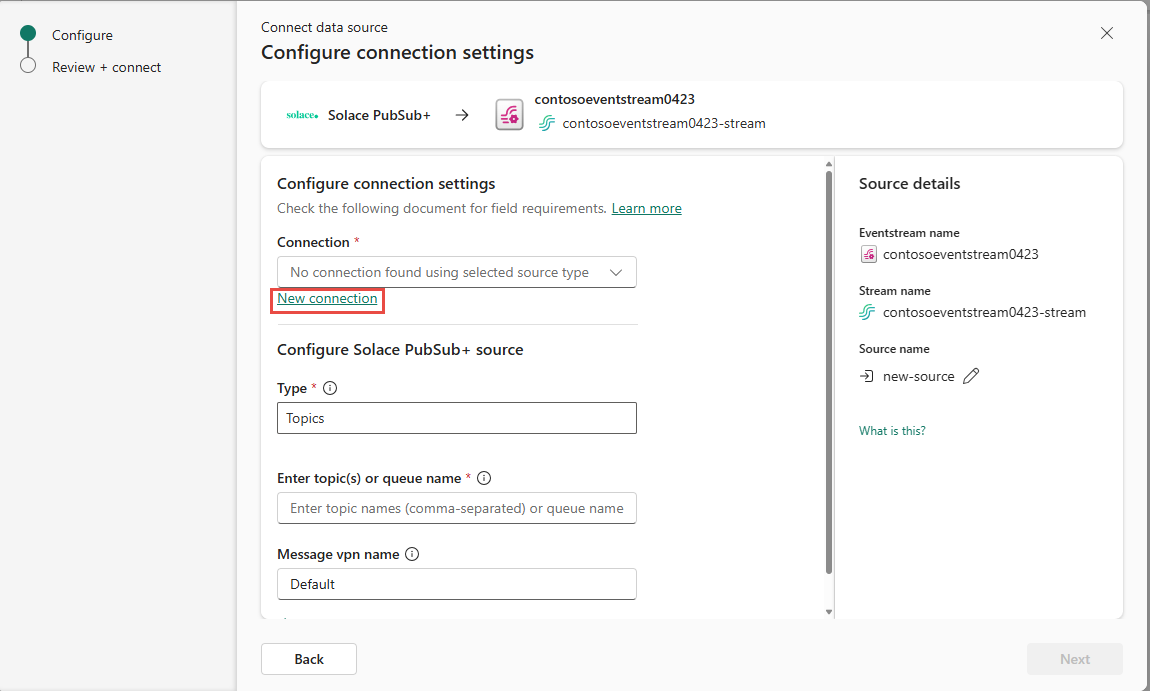This screenshot has width=1150, height=691.
Task: Click eventstream icon under Eventstream name
Action: point(868,255)
